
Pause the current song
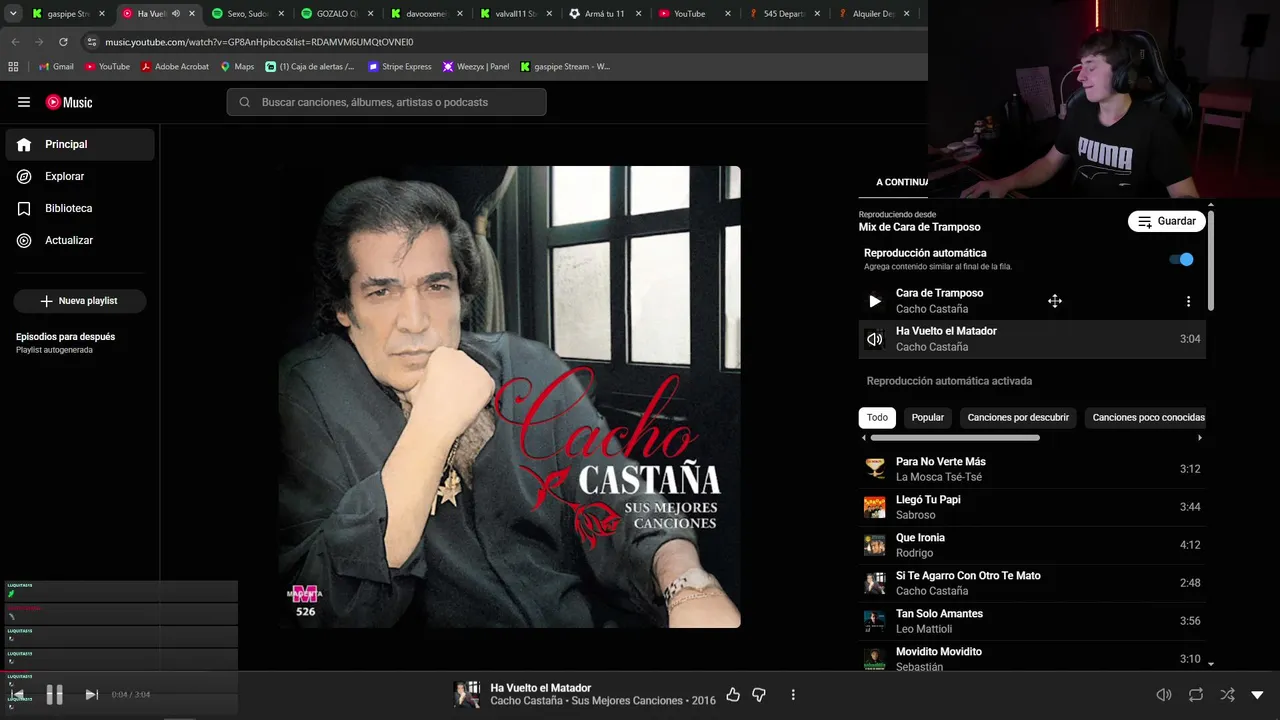pyautogui.click(x=55, y=695)
